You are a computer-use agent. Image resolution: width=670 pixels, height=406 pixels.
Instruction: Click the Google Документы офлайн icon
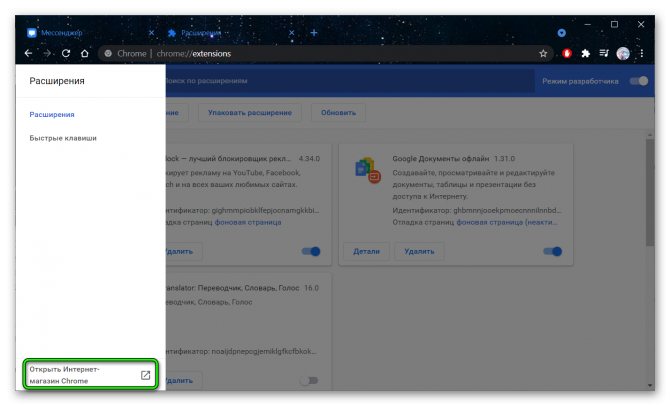(368, 170)
